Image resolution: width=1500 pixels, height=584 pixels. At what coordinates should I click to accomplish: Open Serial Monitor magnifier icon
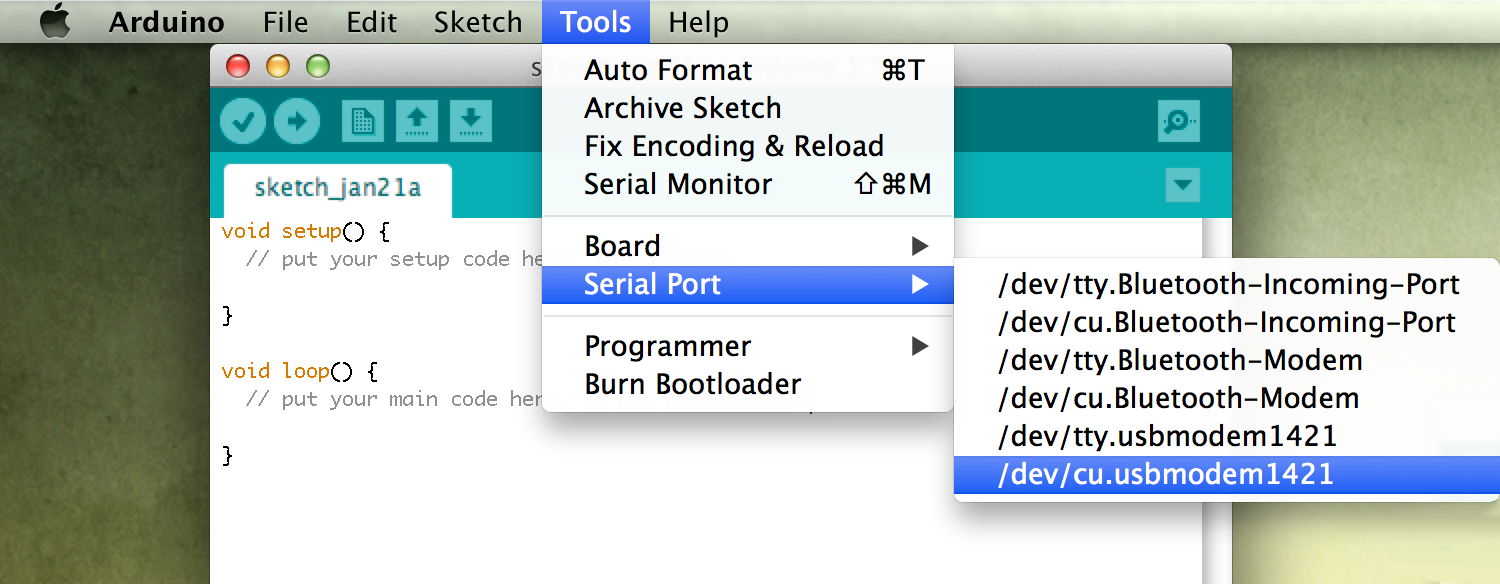(x=1179, y=122)
